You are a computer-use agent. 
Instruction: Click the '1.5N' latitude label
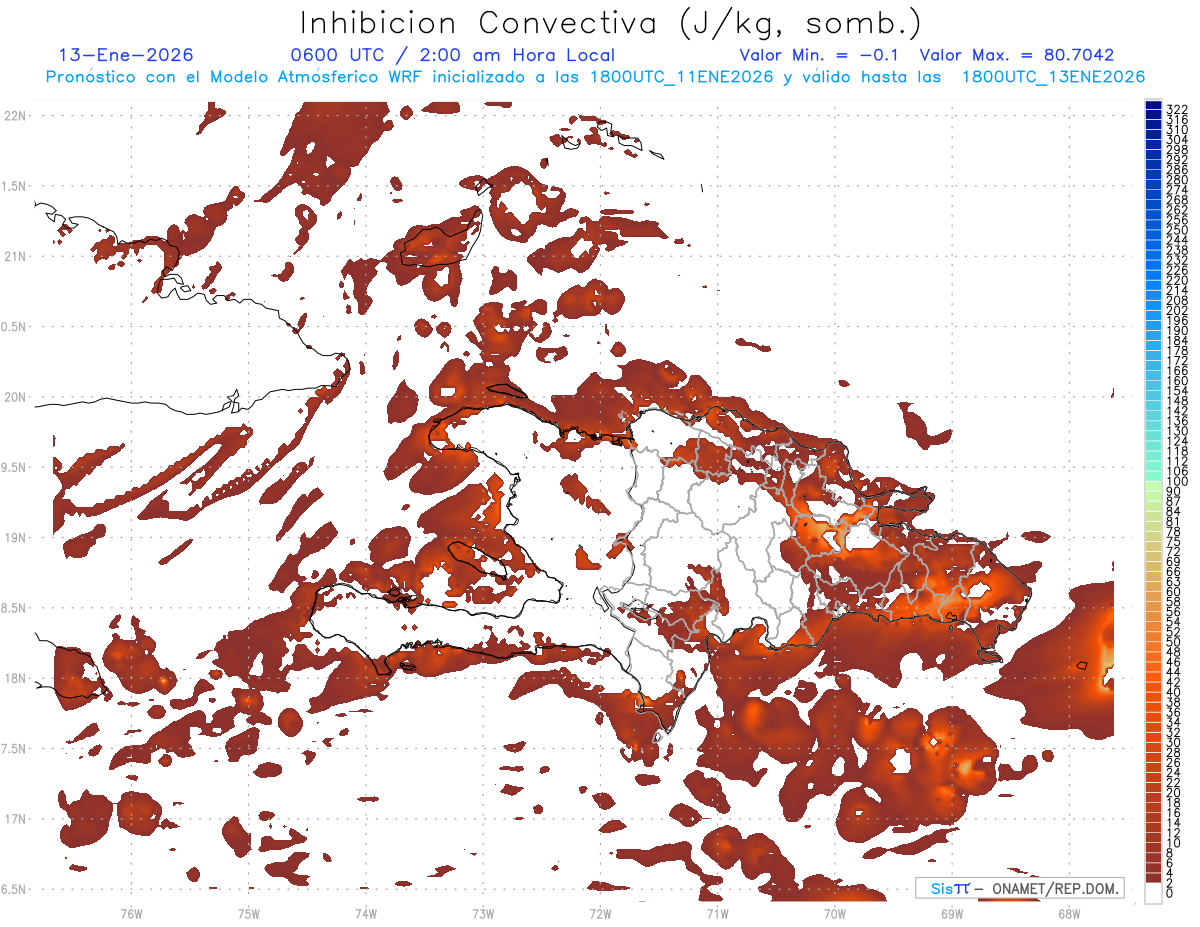14,186
